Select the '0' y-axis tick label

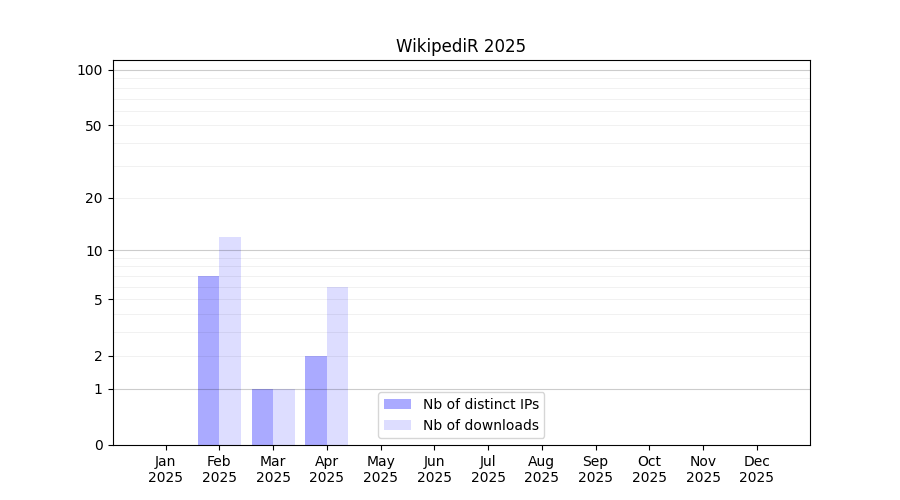[x=98, y=445]
